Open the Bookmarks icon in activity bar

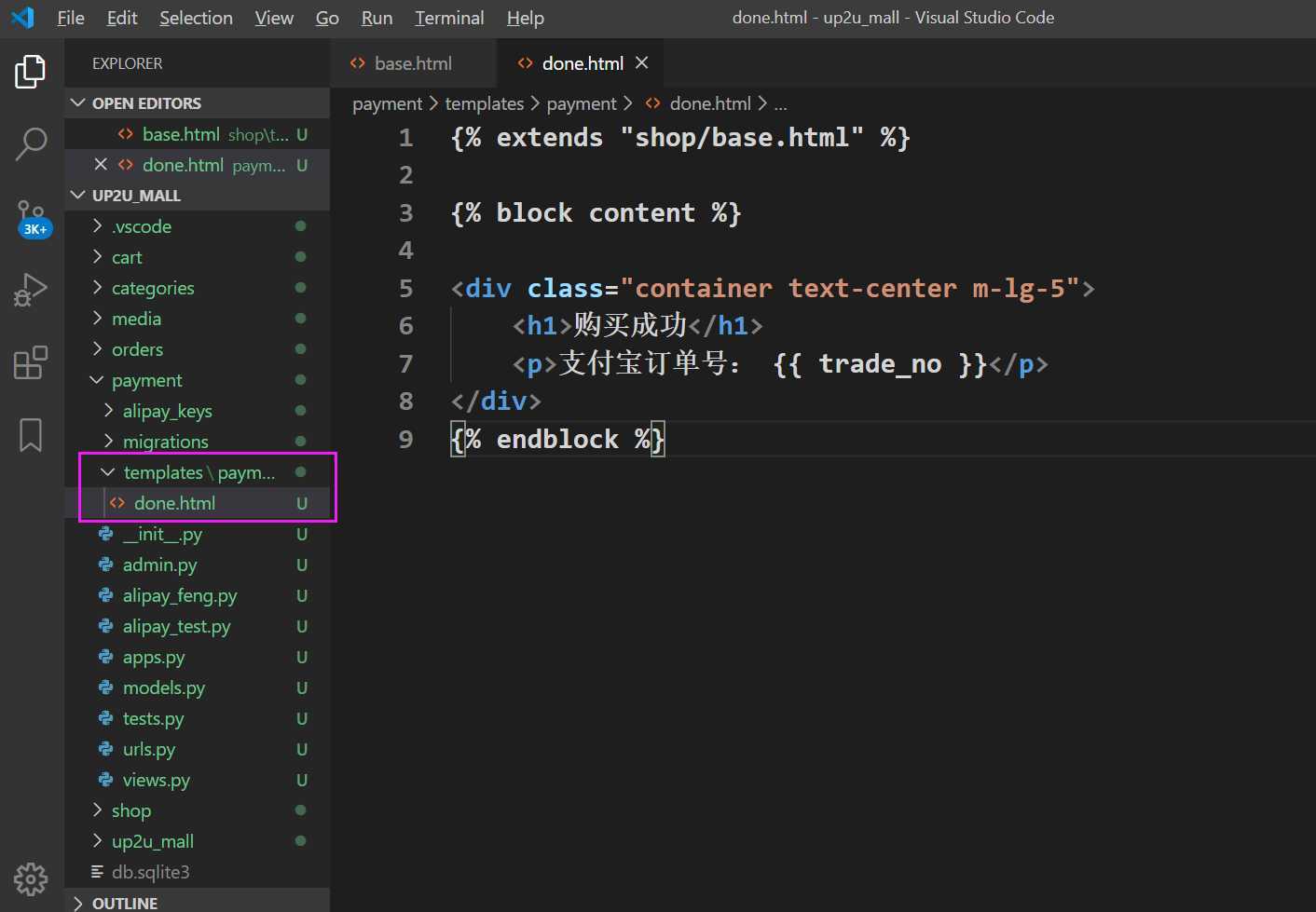(31, 434)
